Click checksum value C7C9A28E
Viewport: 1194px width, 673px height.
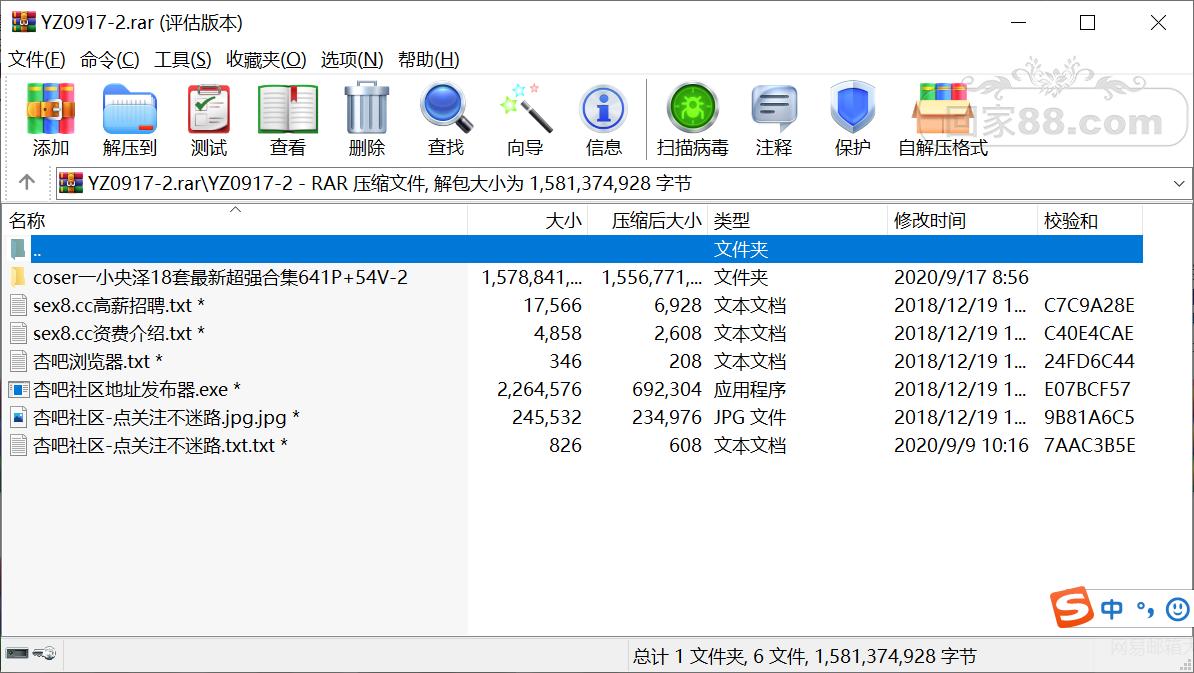1089,305
